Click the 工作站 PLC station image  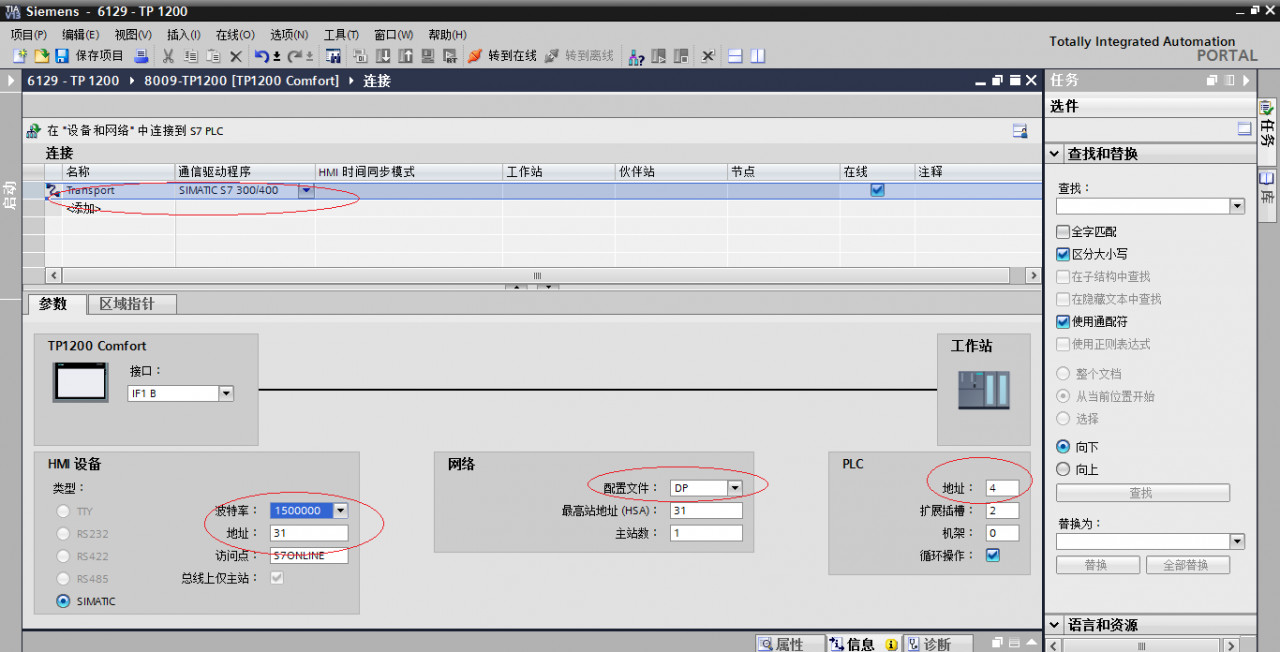pyautogui.click(x=984, y=390)
